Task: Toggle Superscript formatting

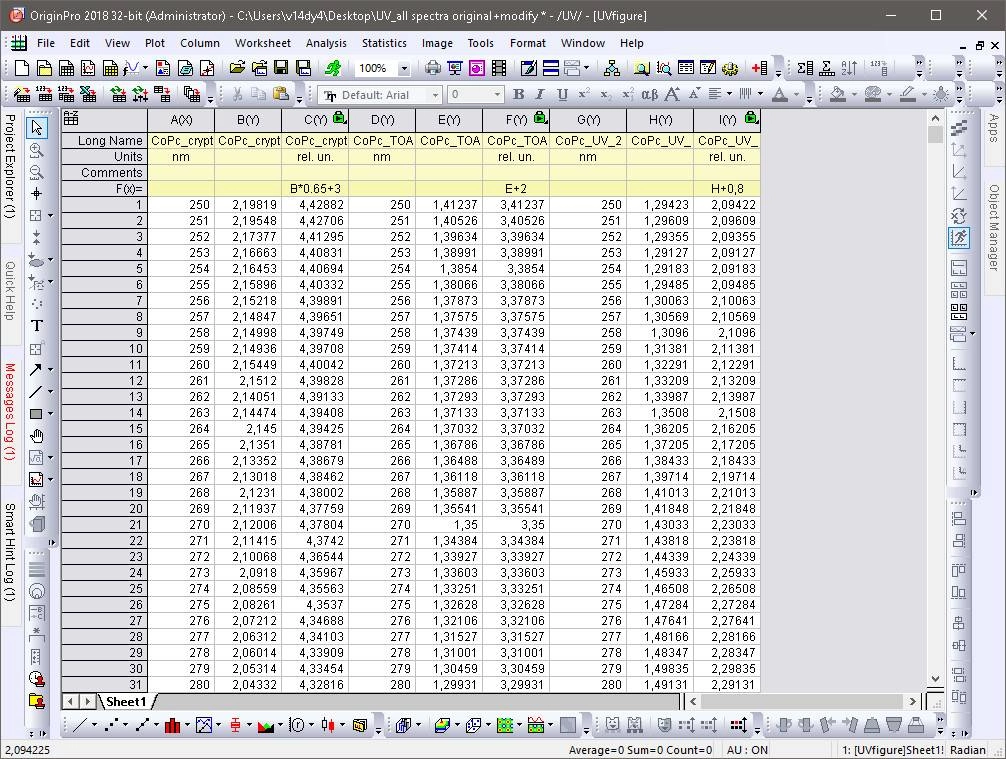Action: coord(584,94)
